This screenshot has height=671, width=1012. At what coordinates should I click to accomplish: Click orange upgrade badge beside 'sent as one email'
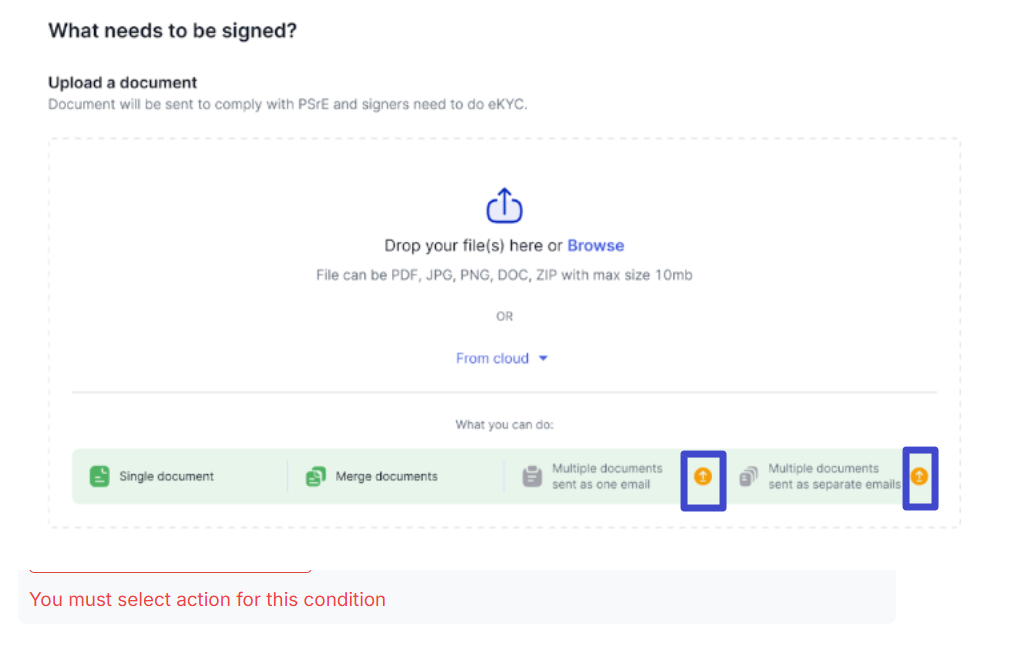click(703, 477)
